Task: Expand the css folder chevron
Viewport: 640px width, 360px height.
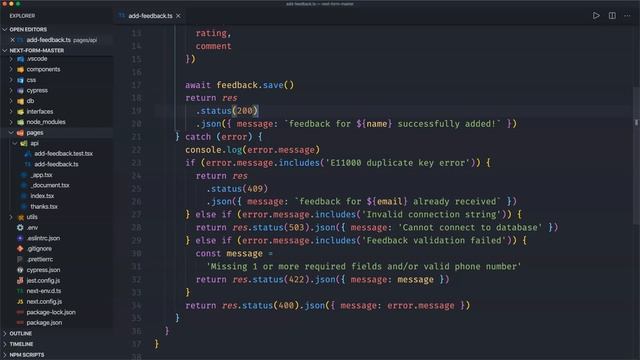Action: pos(11,80)
